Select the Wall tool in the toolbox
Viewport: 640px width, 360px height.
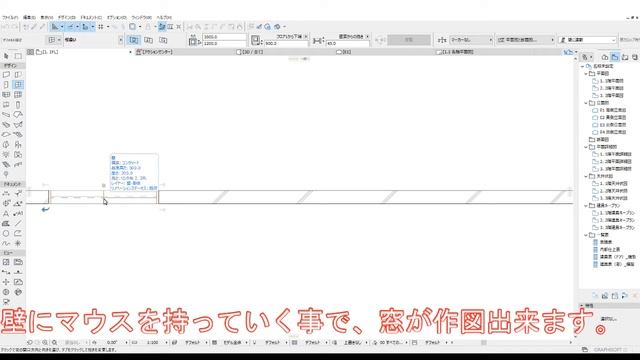[x=6, y=75]
